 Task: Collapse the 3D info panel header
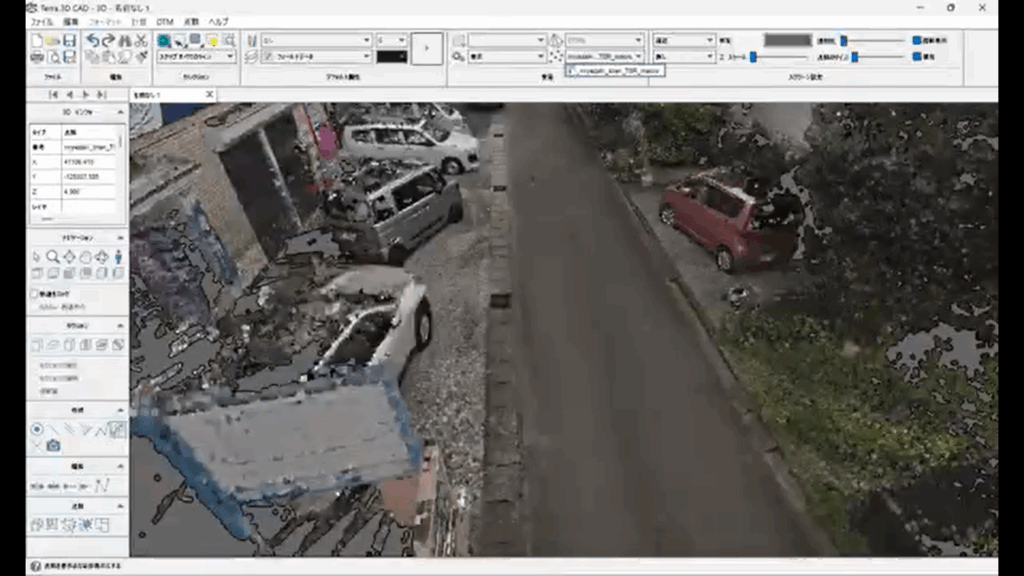pos(121,112)
